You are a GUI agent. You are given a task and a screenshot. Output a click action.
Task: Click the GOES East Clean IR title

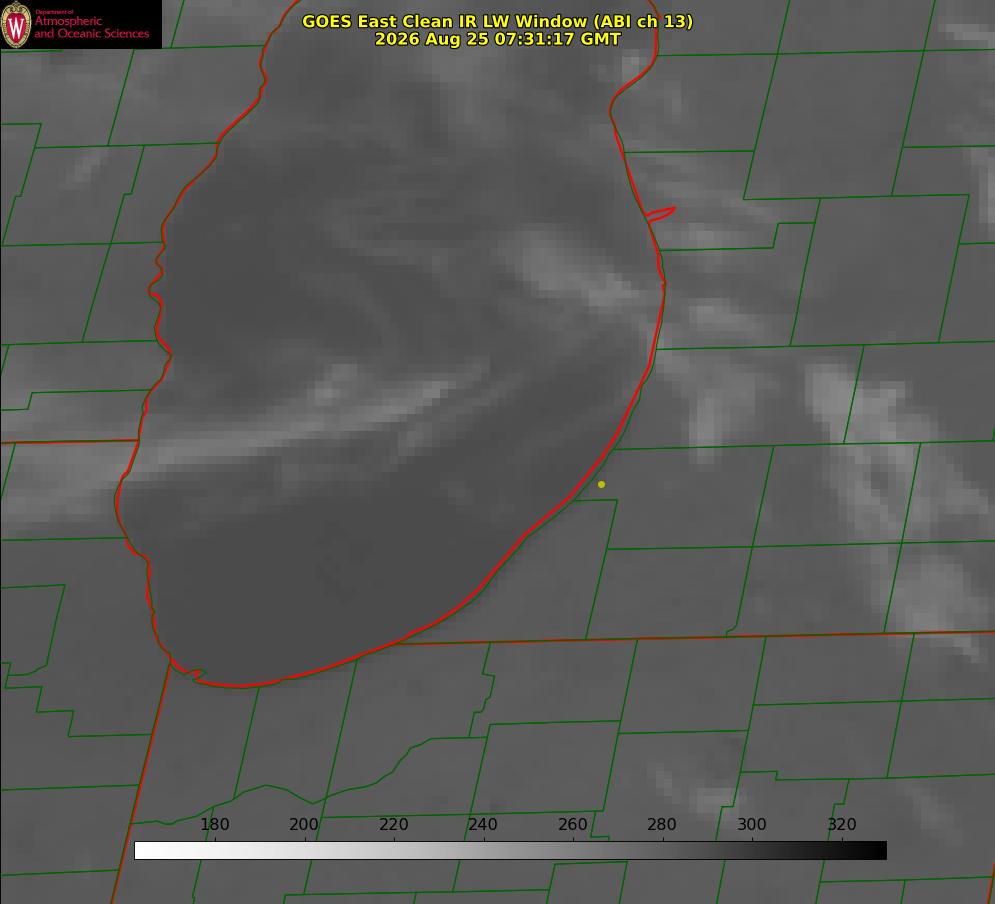pyautogui.click(x=498, y=21)
